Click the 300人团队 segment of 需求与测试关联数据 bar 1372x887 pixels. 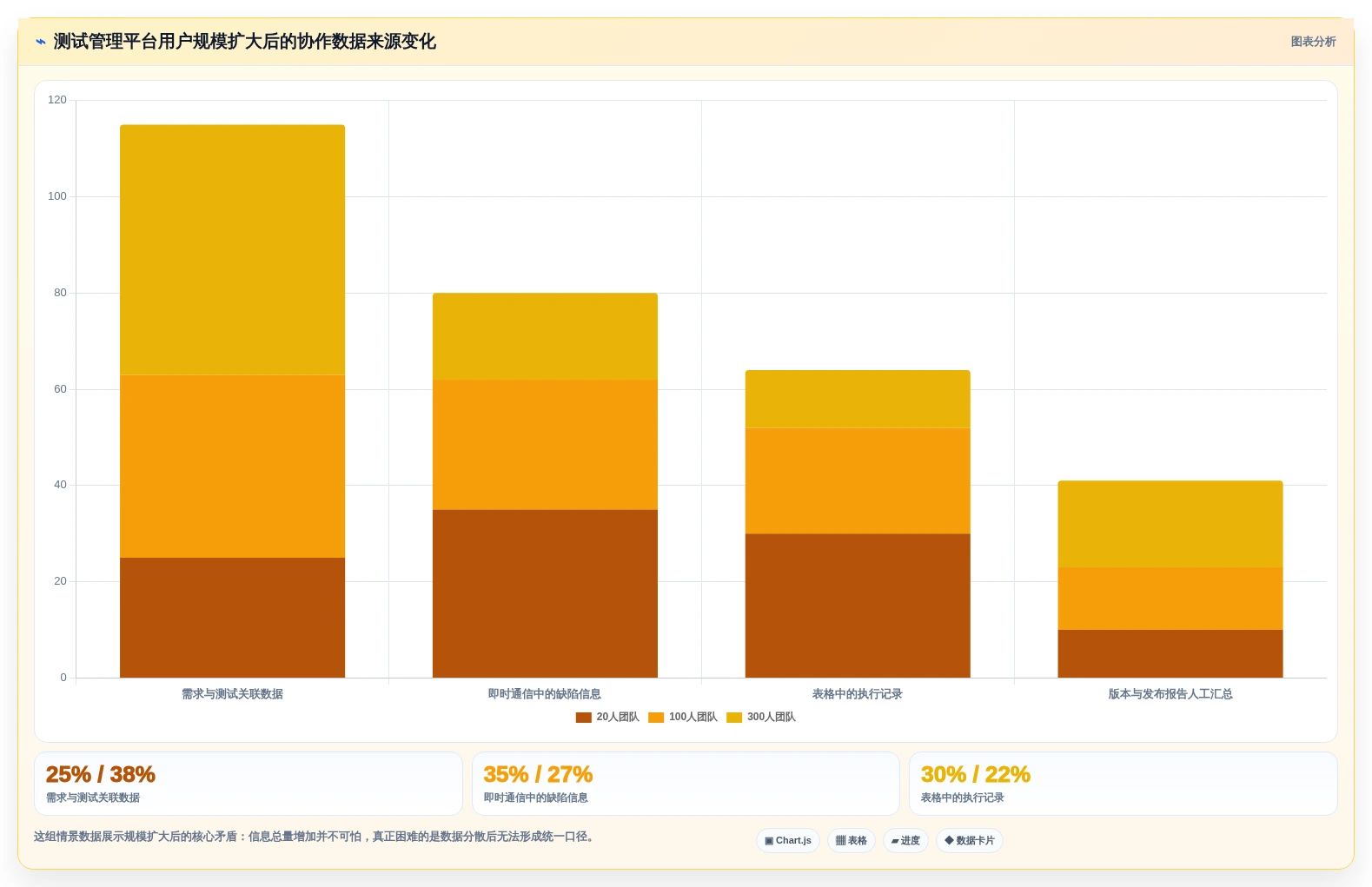[232, 250]
